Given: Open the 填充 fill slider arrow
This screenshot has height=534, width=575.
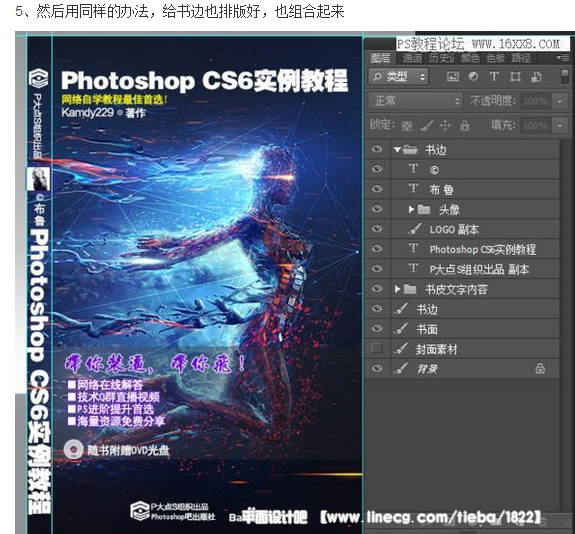Looking at the screenshot, I should (560, 125).
